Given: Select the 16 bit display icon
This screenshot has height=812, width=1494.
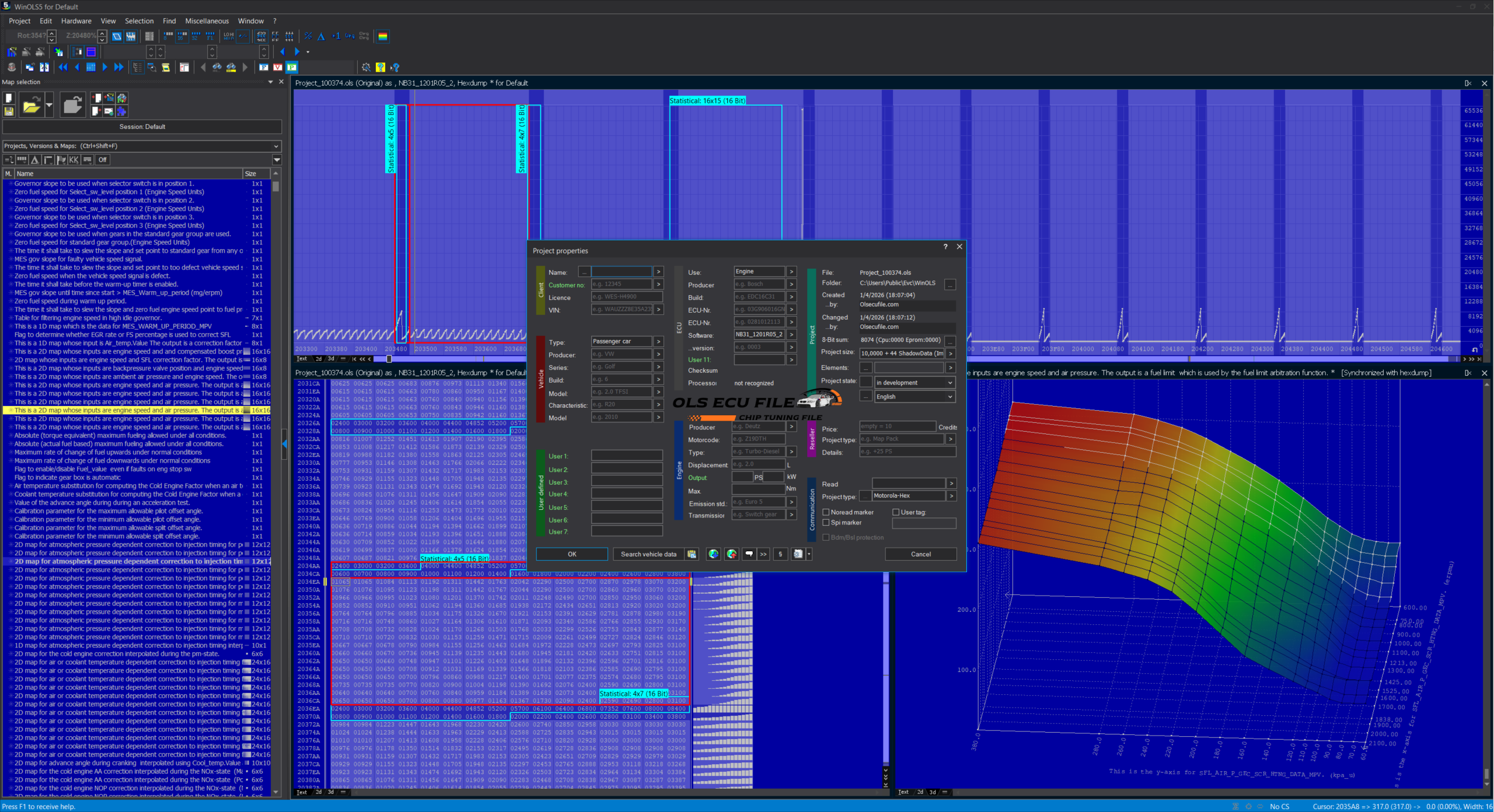Looking at the screenshot, I should point(182,36).
